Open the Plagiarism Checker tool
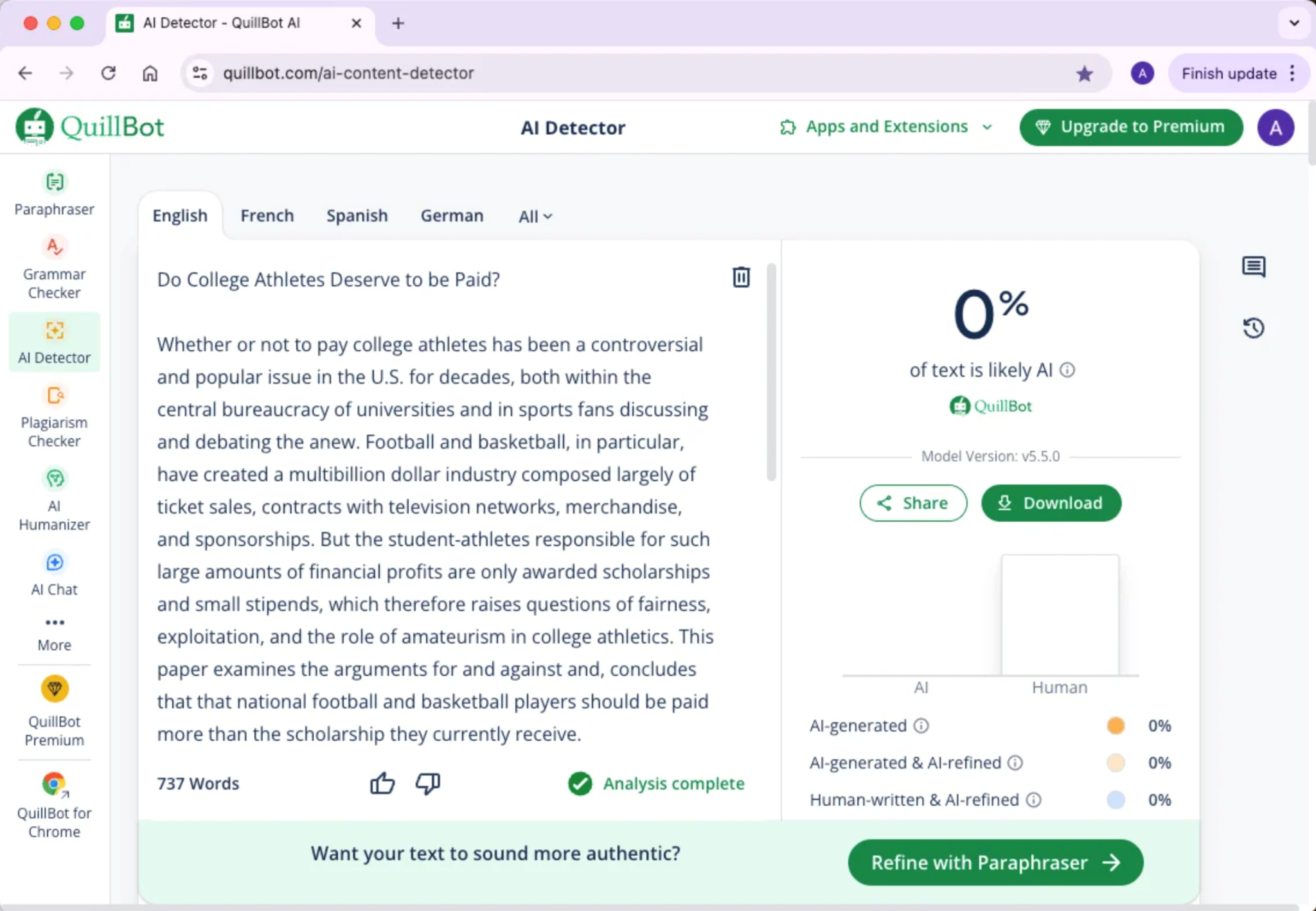The width and height of the screenshot is (1316, 911). click(x=55, y=416)
